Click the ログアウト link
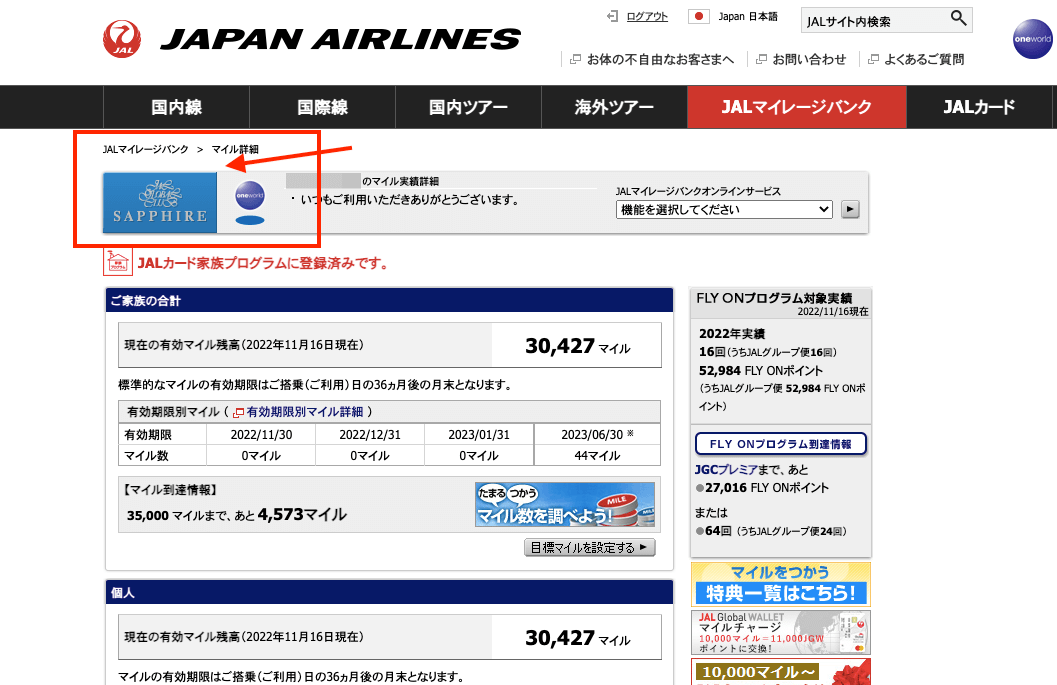1057x685 pixels. click(x=647, y=16)
